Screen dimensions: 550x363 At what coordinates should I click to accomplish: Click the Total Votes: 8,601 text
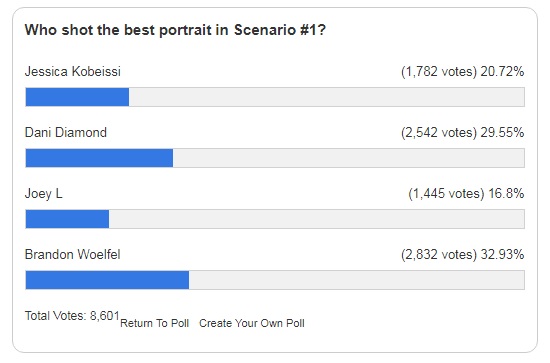tap(72, 316)
